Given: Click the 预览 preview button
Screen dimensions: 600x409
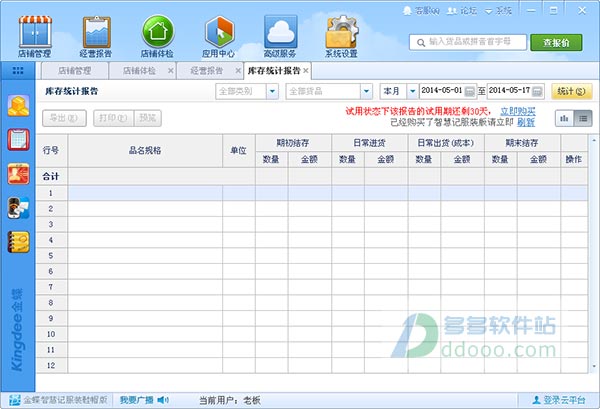Looking at the screenshot, I should (148, 118).
